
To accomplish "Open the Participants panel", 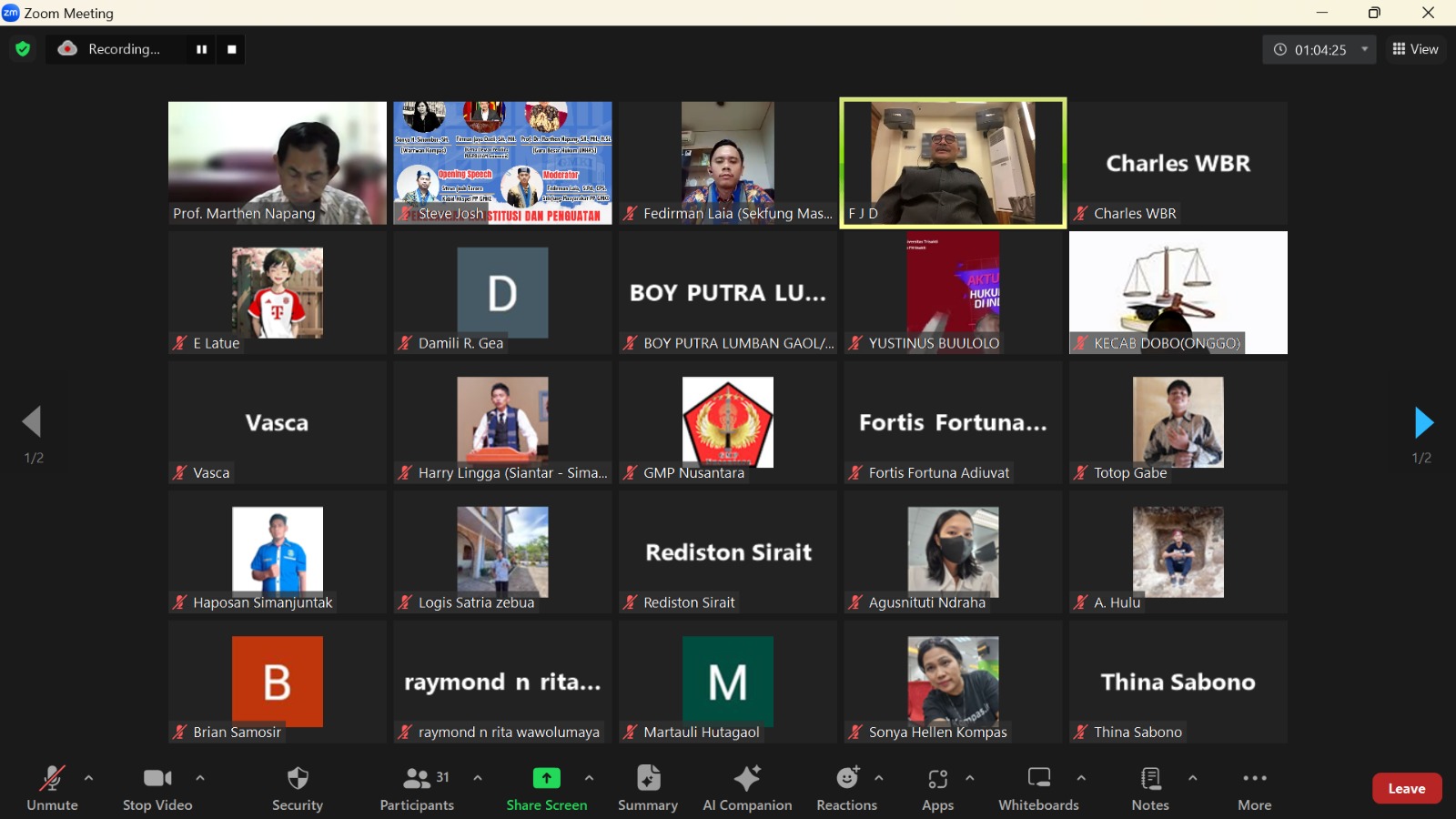I will 417,788.
